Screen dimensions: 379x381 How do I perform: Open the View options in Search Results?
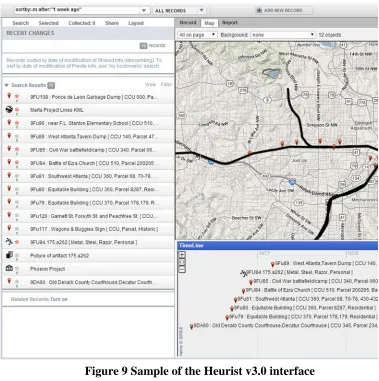click(150, 84)
